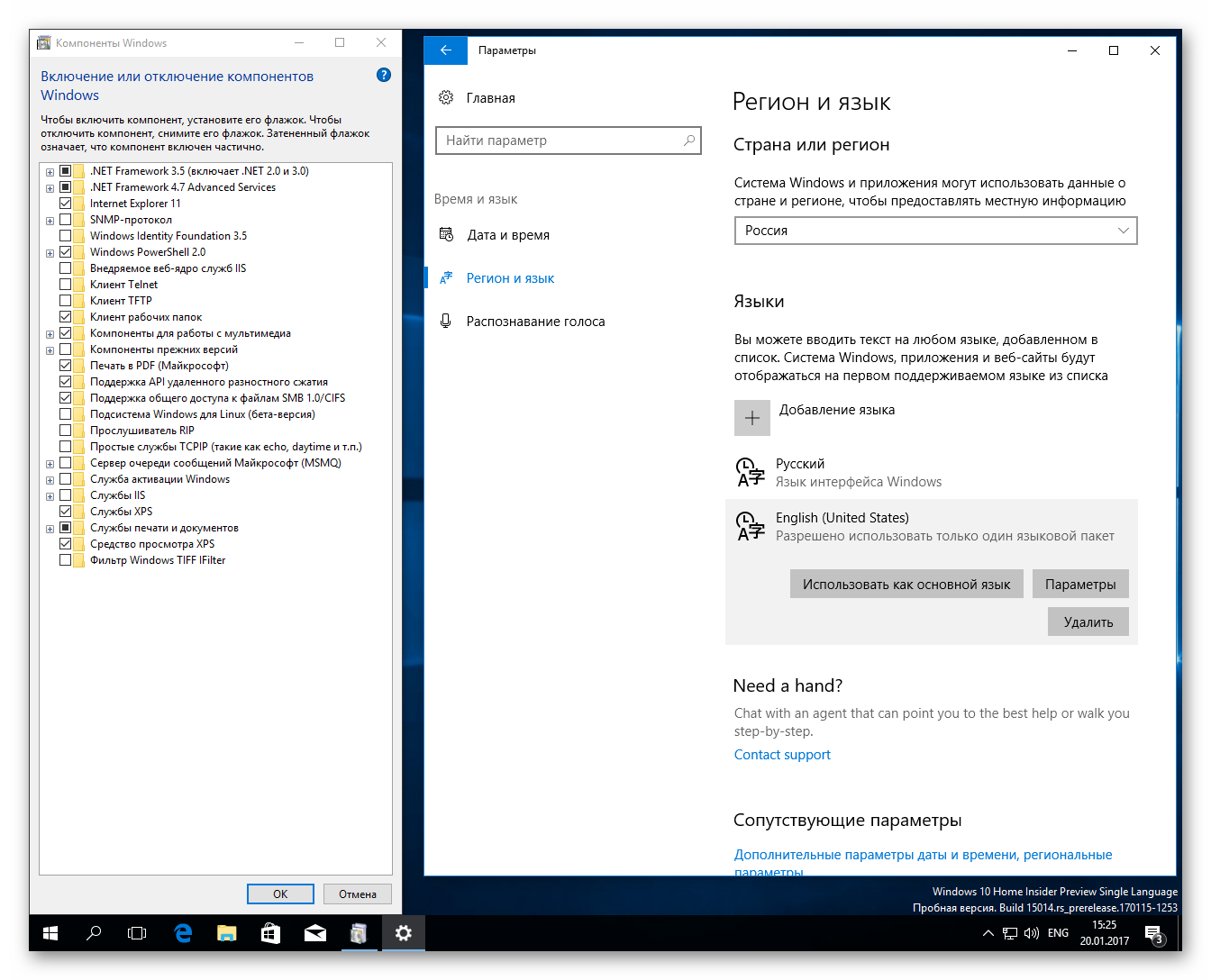1211x980 pixels.
Task: Click the Русский language icon
Action: 751,471
